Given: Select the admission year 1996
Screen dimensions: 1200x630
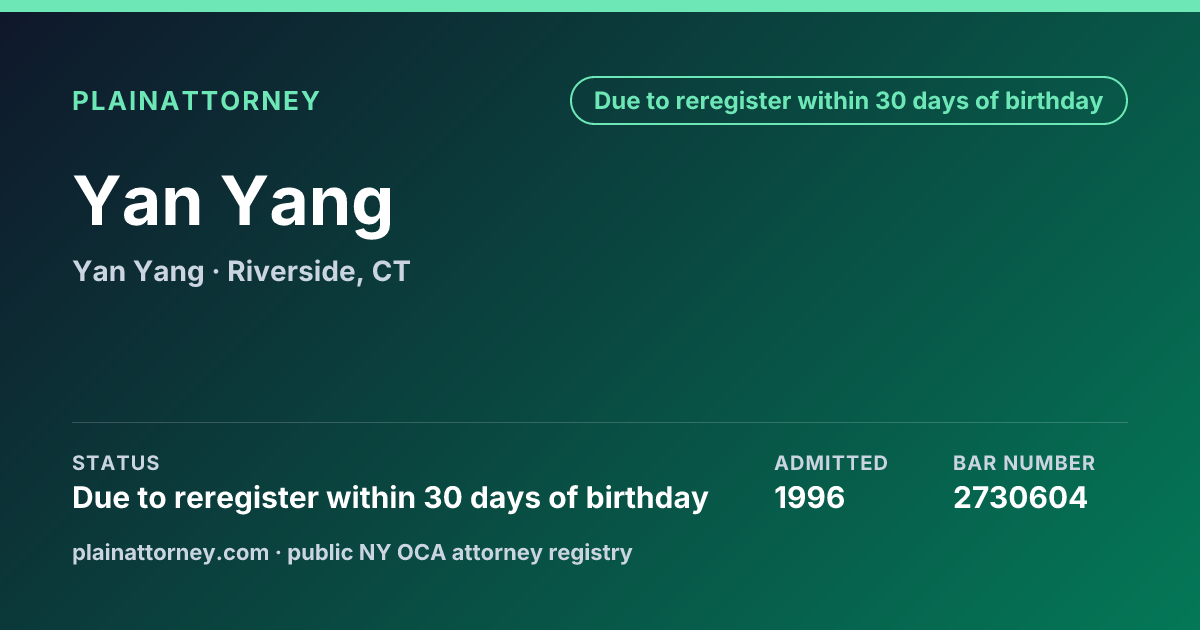Looking at the screenshot, I should (810, 497).
